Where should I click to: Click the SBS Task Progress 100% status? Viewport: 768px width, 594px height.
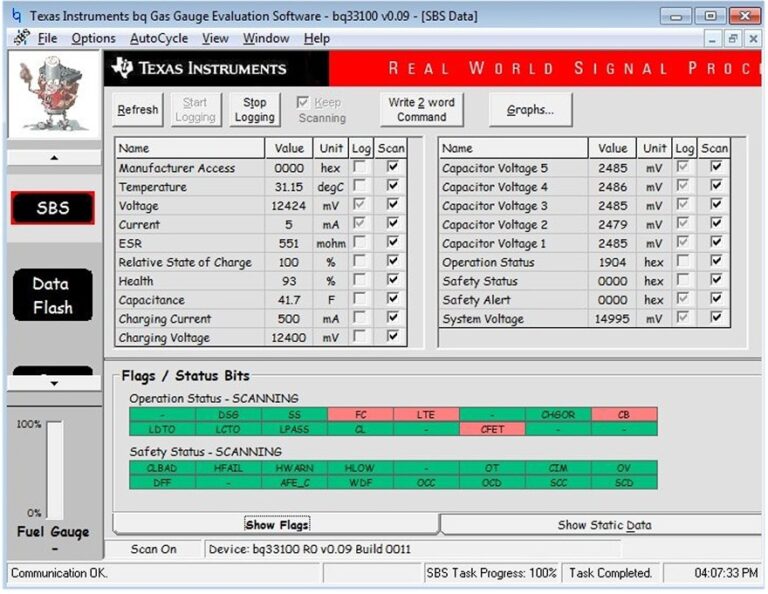click(491, 572)
